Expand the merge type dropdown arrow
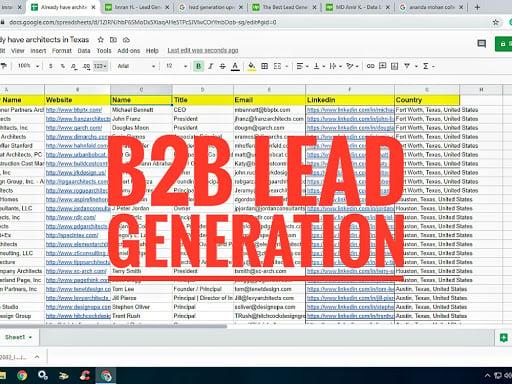The height and width of the screenshot is (384, 512). click(x=287, y=66)
